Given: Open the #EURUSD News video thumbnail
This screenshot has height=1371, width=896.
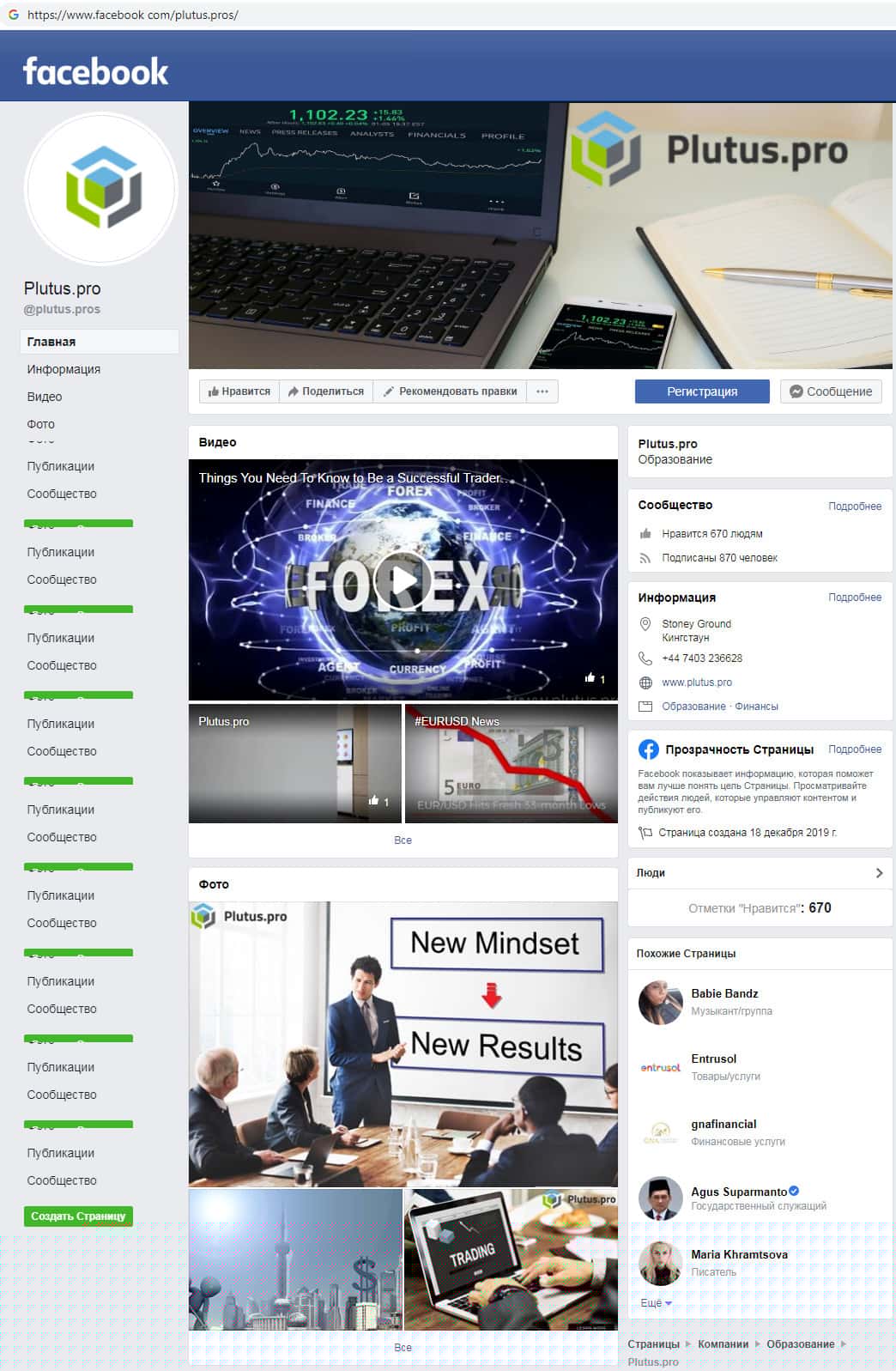Looking at the screenshot, I should 512,764.
